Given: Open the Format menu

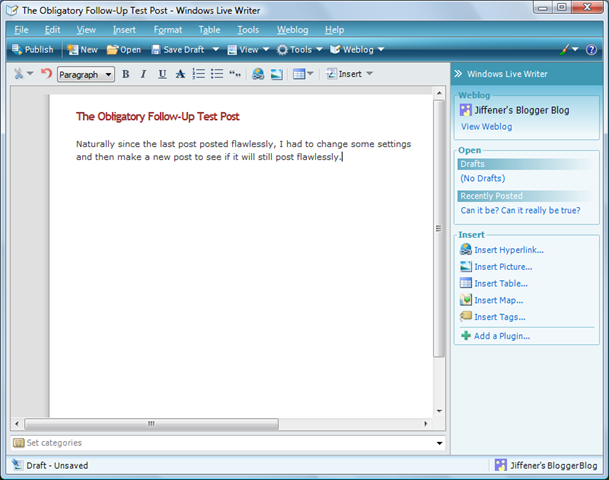Looking at the screenshot, I should (x=168, y=30).
